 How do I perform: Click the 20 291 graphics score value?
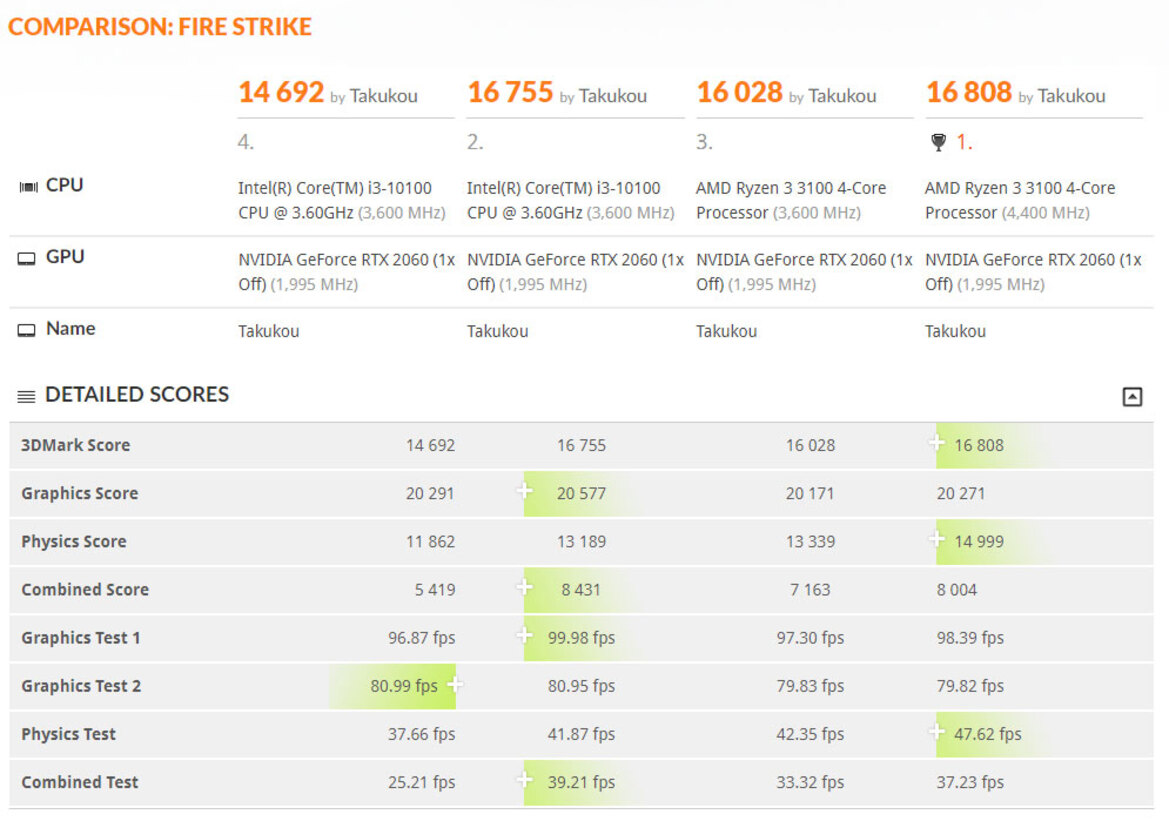coord(430,494)
